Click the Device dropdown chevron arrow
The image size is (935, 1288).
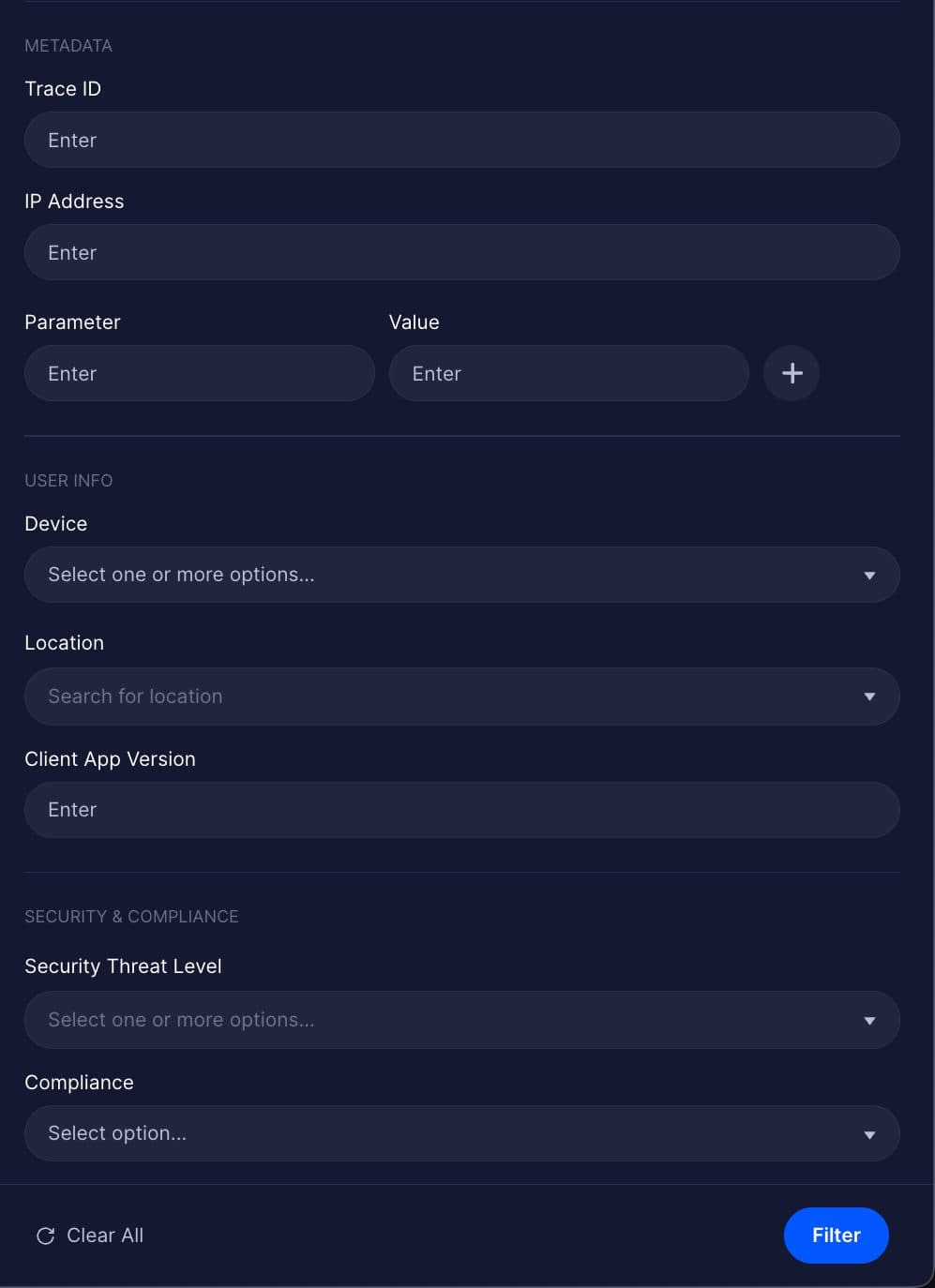869,575
